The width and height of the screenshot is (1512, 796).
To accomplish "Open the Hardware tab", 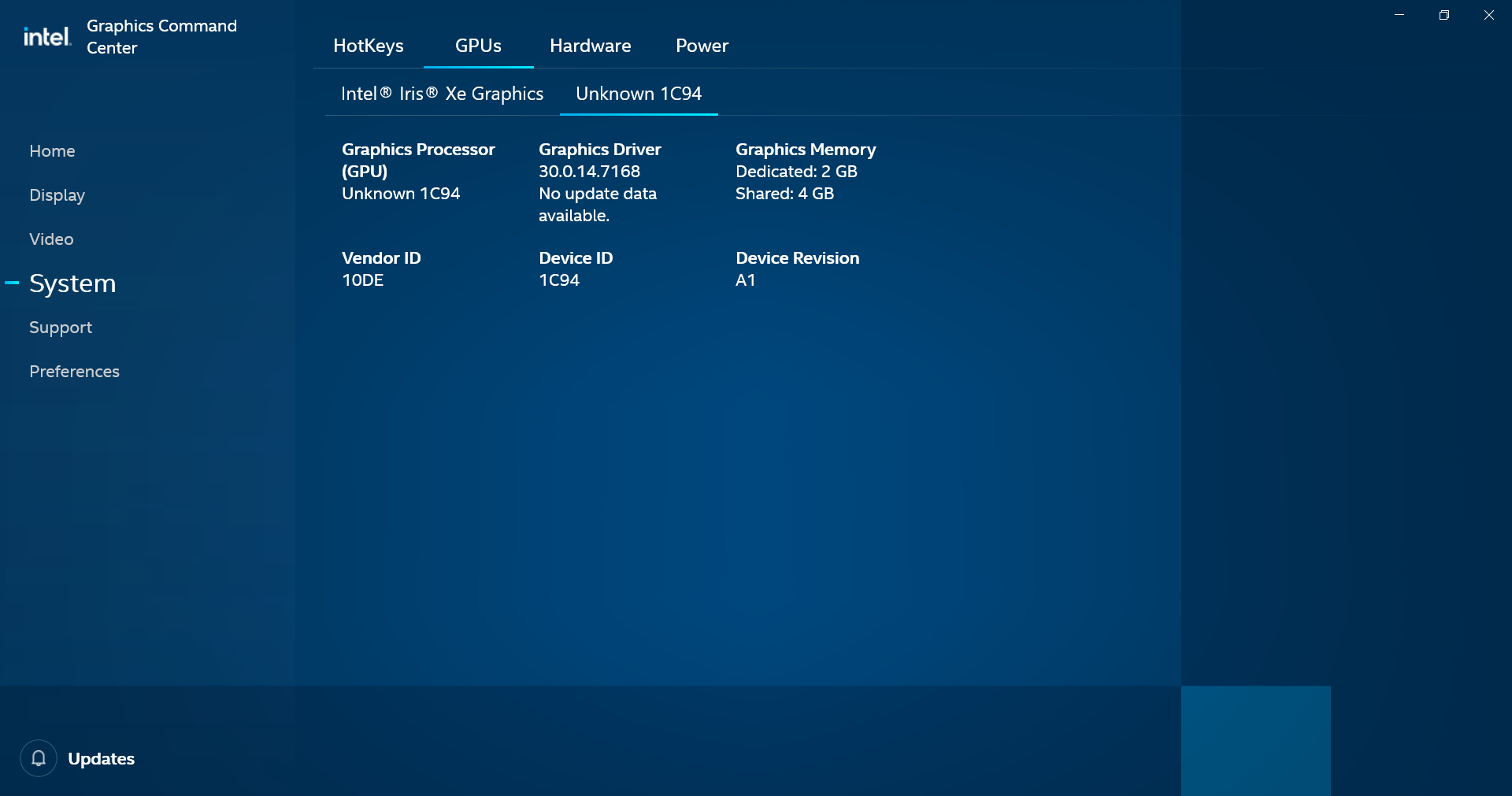I will (591, 46).
